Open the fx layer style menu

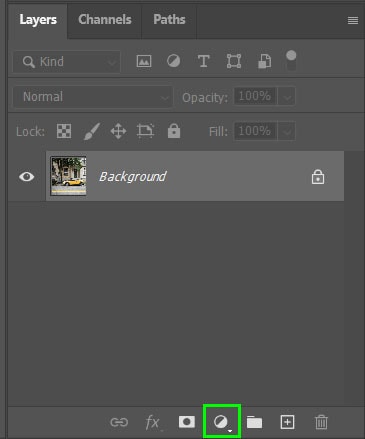(x=153, y=422)
